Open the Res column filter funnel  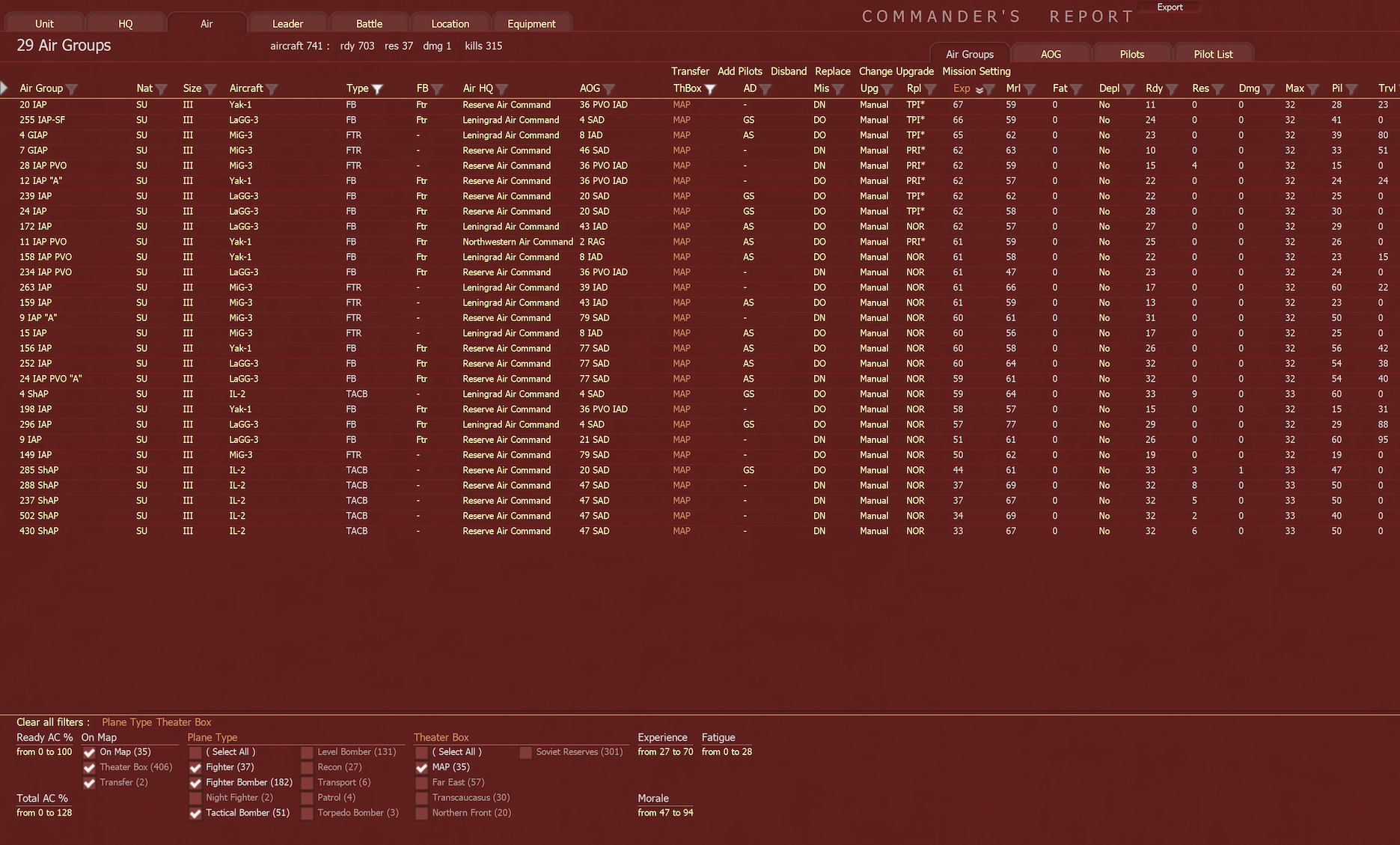pos(1218,89)
